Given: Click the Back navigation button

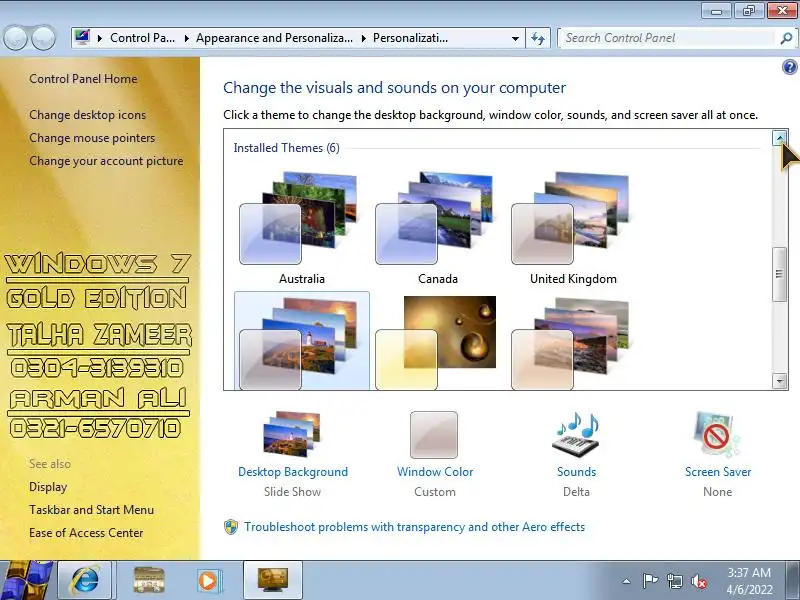Looking at the screenshot, I should tap(15, 38).
